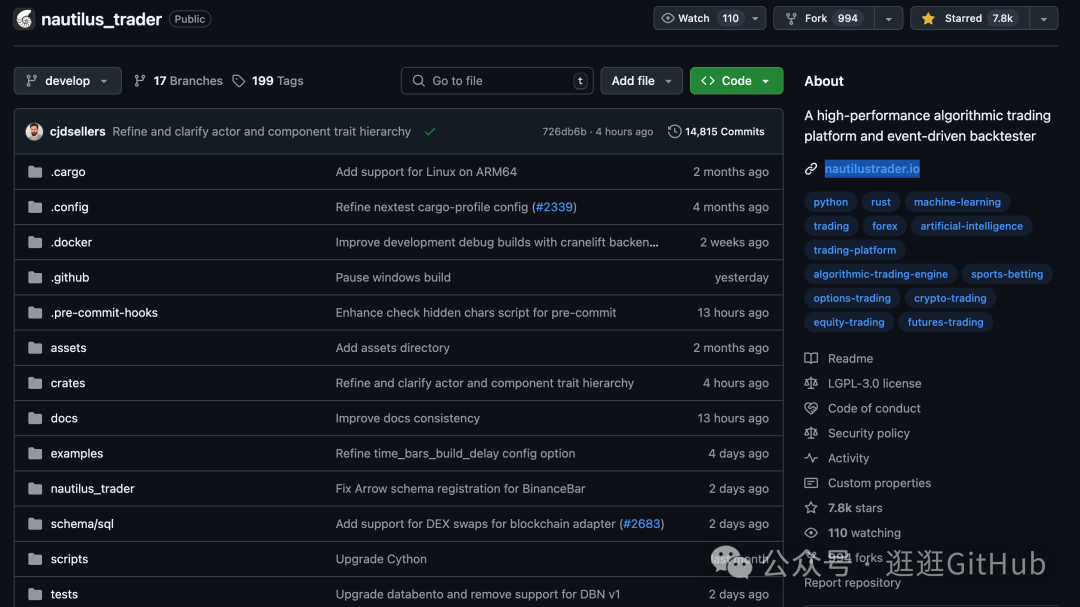This screenshot has width=1080, height=607.
Task: View 199 Tags link
Action: pos(268,81)
